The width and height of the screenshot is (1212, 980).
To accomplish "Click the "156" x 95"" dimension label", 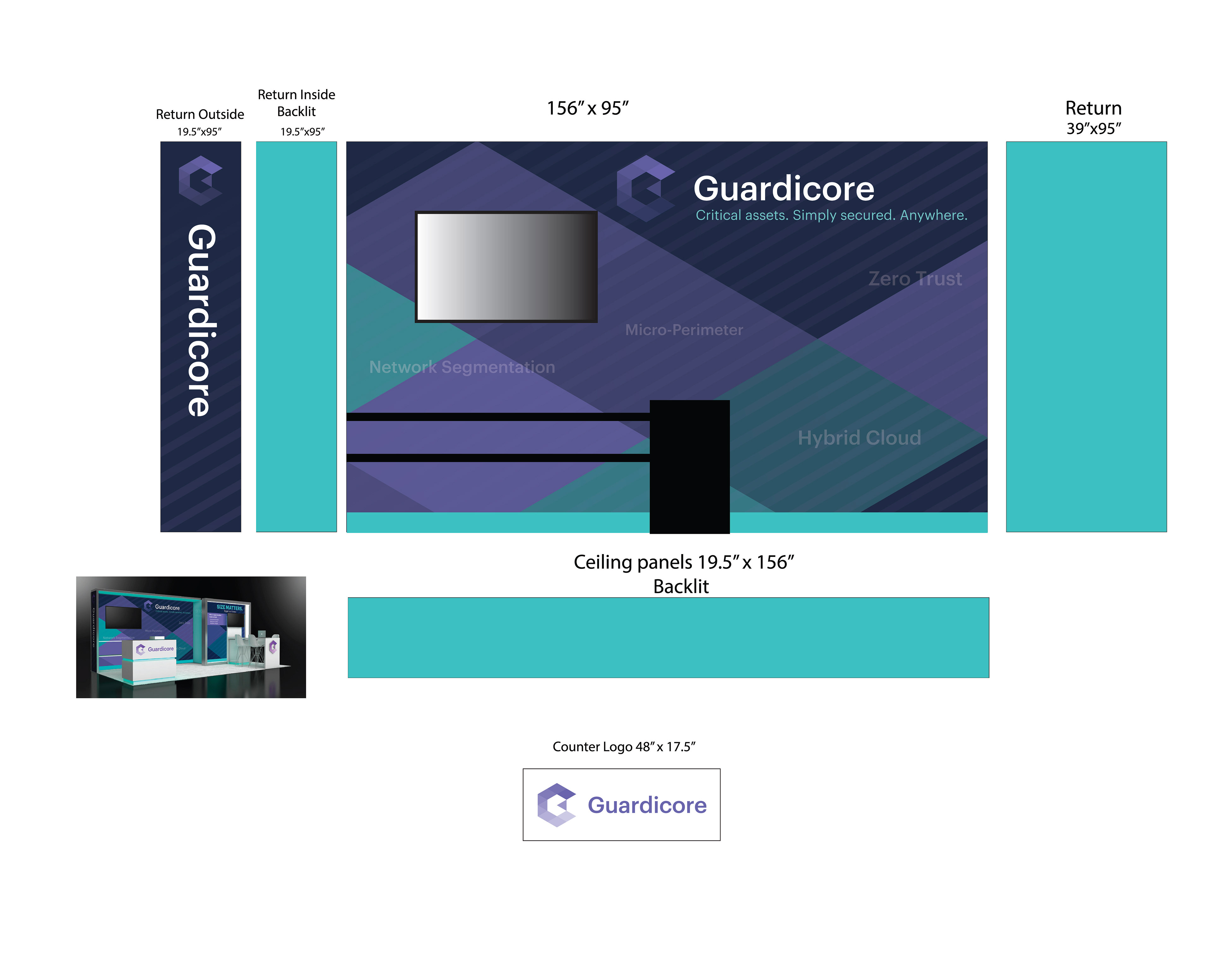I will 587,108.
